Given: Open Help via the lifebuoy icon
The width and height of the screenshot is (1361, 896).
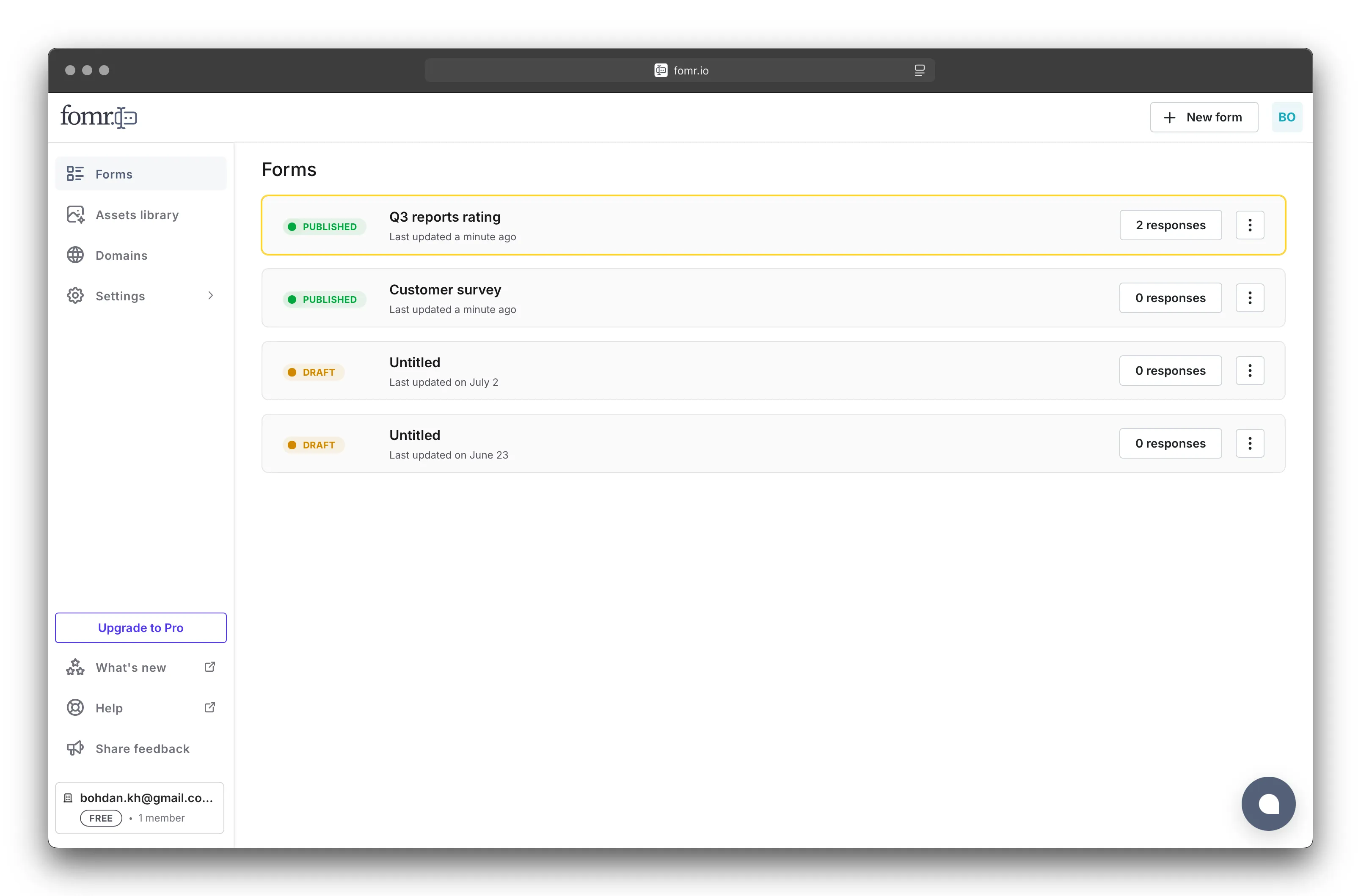Looking at the screenshot, I should tap(75, 707).
